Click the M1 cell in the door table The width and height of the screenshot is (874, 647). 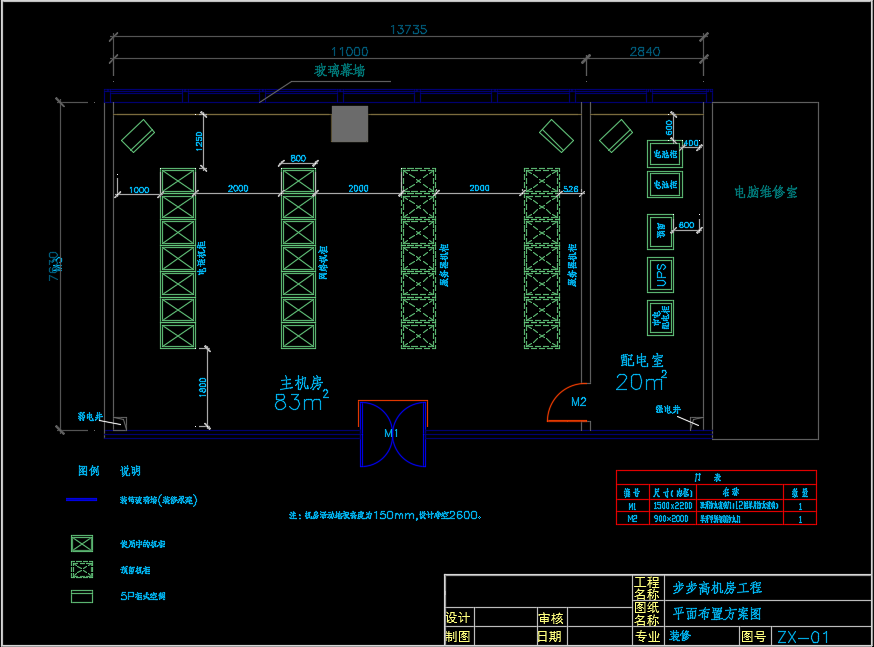click(632, 507)
